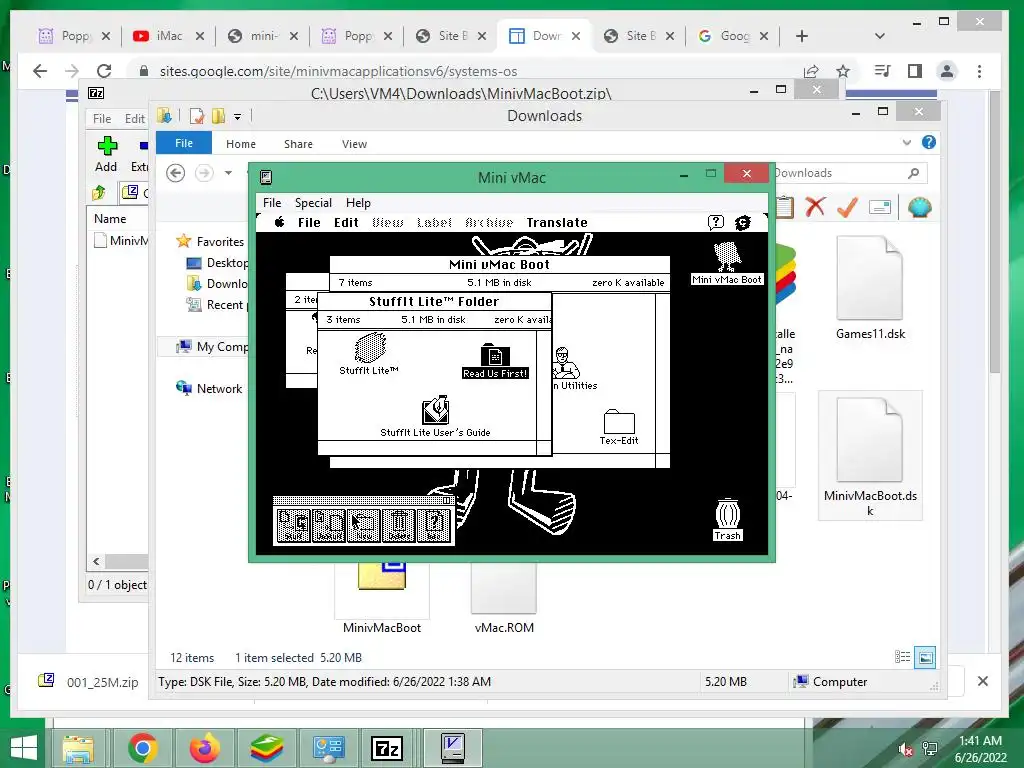Toggle the StuffIt palette zoom box

447,500
